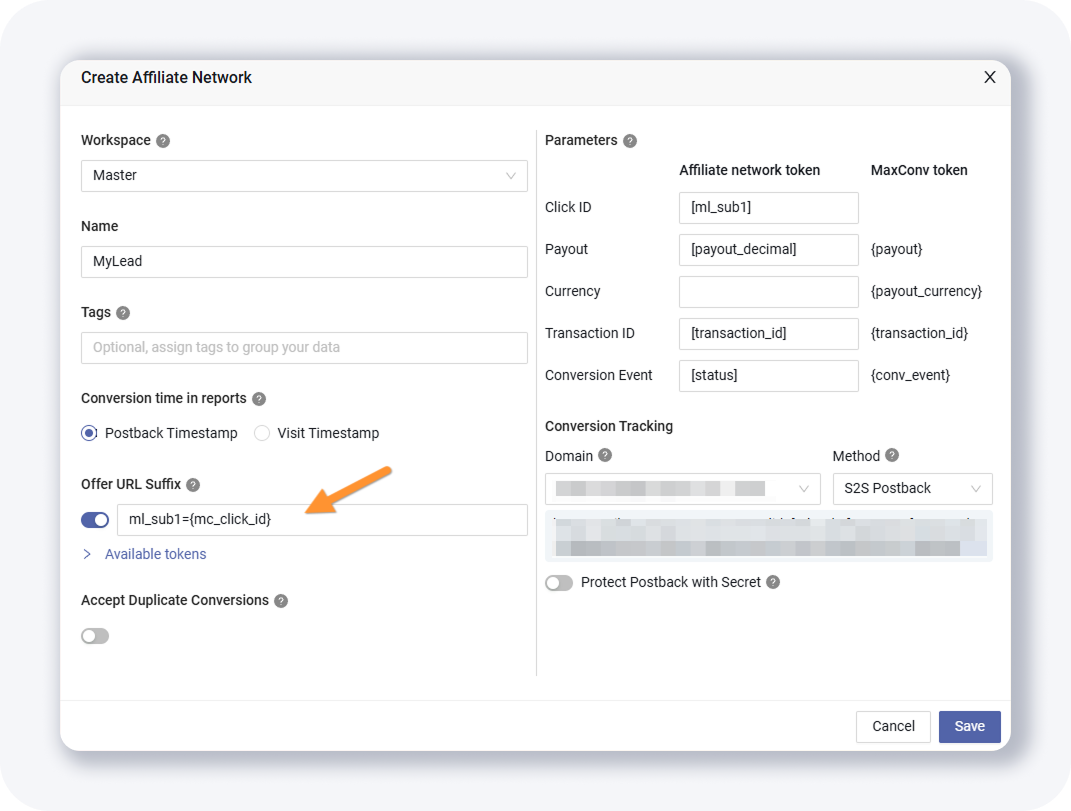Select the Visit Timestamp radio option
The height and width of the screenshot is (811, 1071).
click(262, 433)
